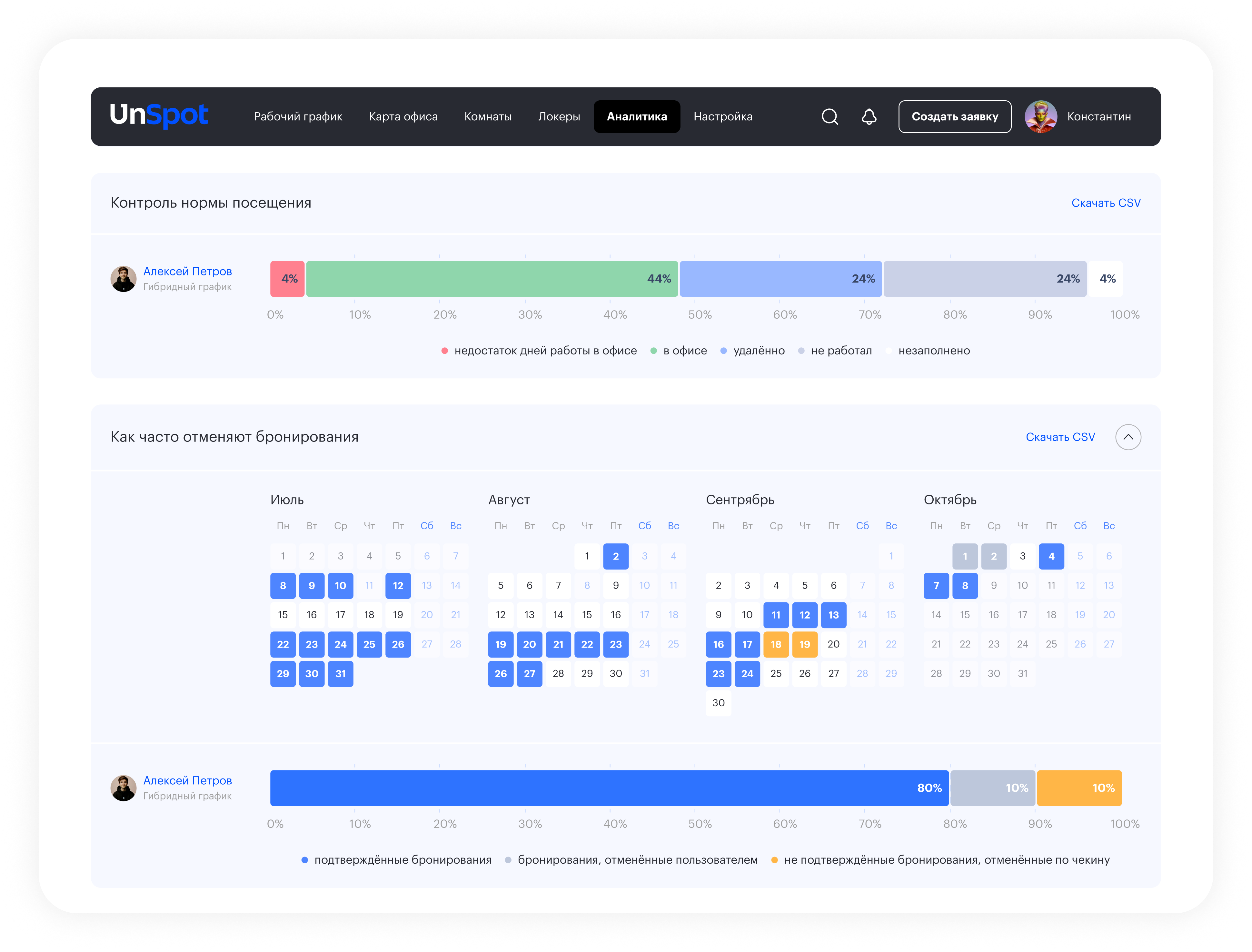Go to Карта офиса menu item
The image size is (1252, 952).
(x=403, y=117)
